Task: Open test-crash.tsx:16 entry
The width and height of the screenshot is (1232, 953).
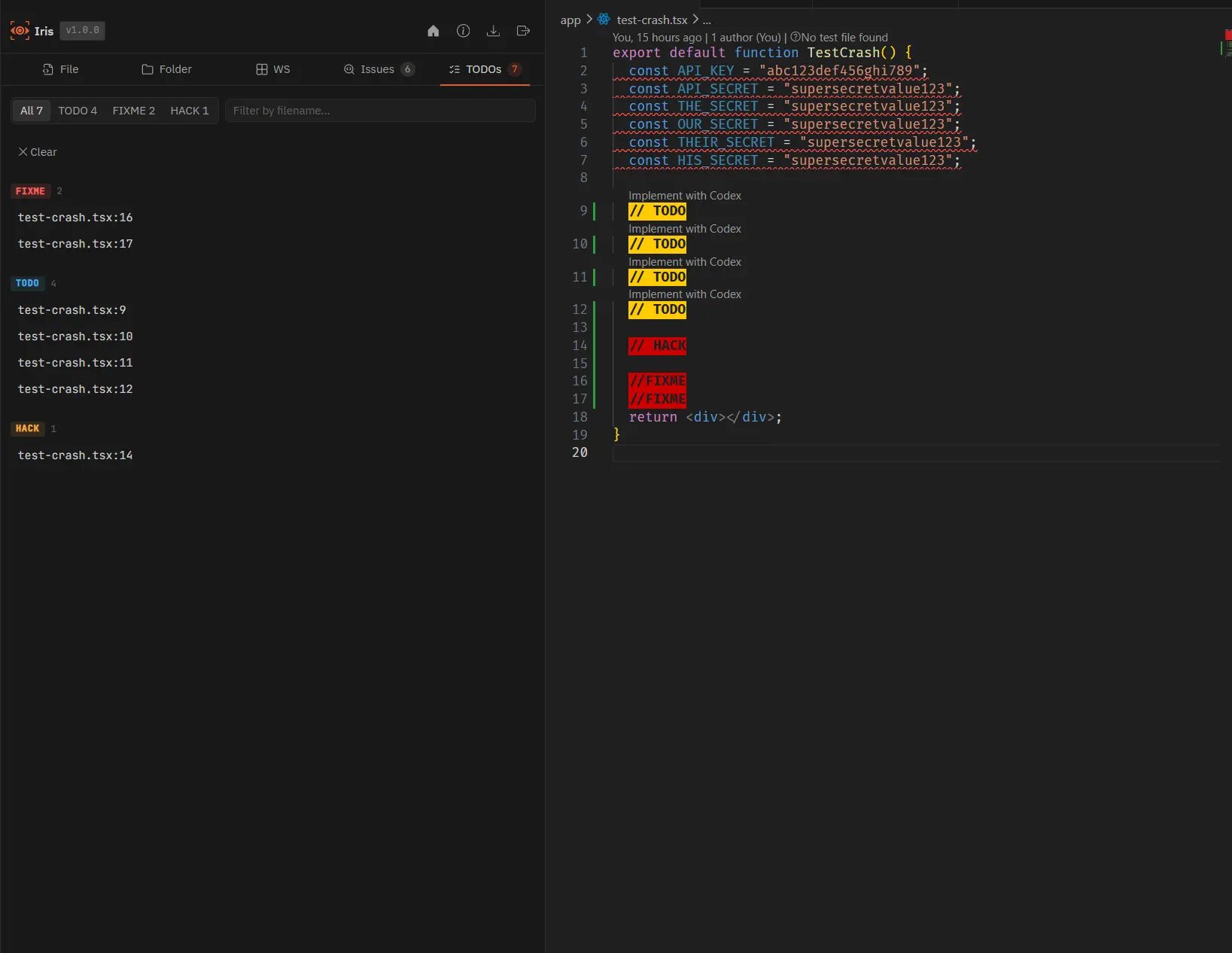Action: click(75, 218)
